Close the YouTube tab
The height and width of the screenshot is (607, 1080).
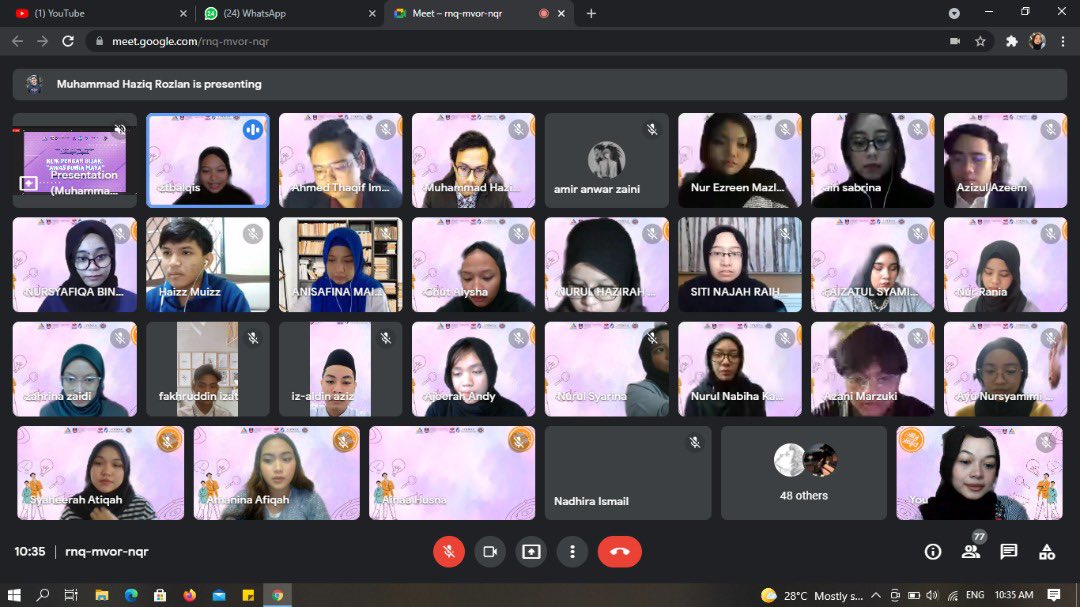183,13
